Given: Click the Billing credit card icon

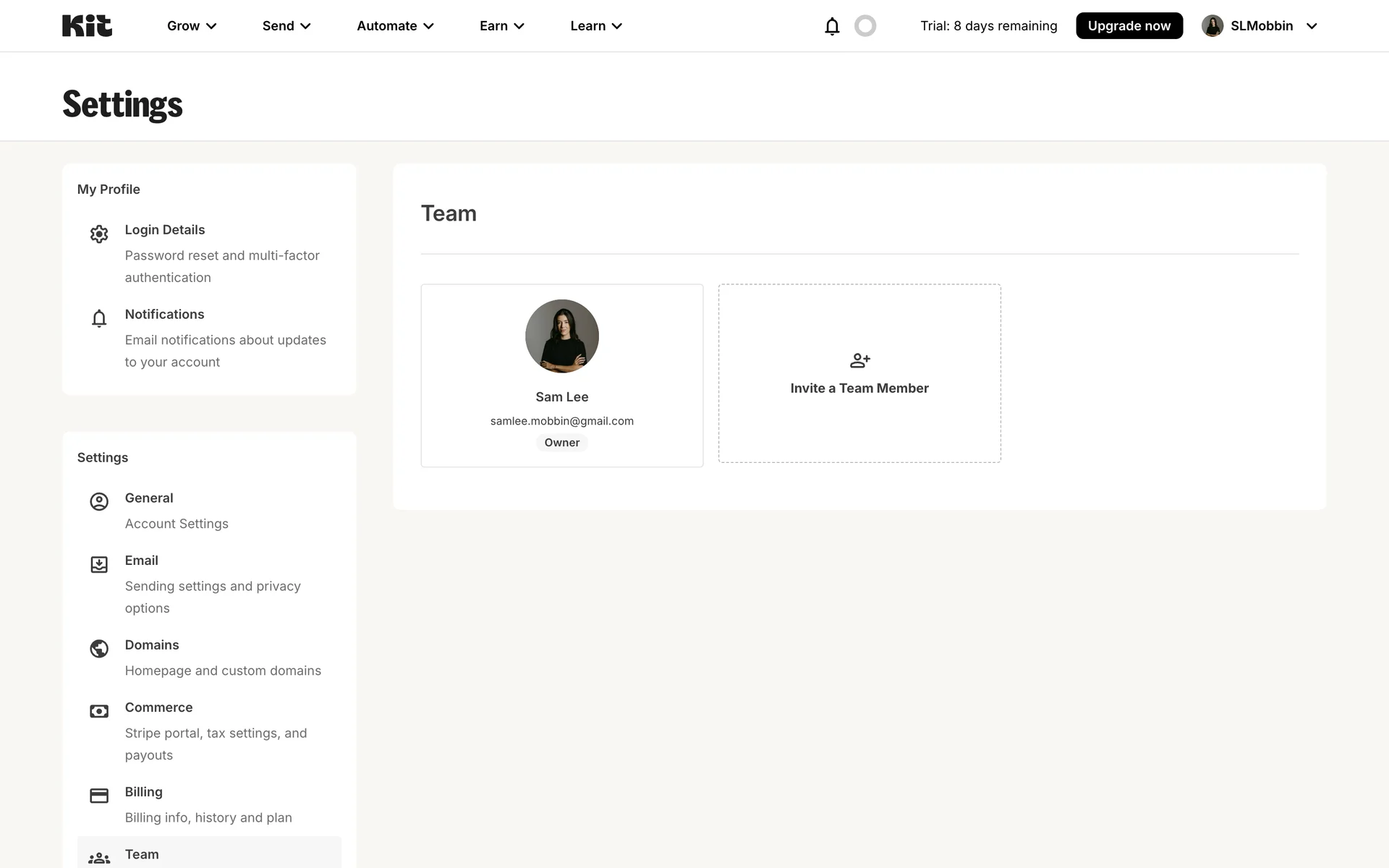Looking at the screenshot, I should point(99,796).
